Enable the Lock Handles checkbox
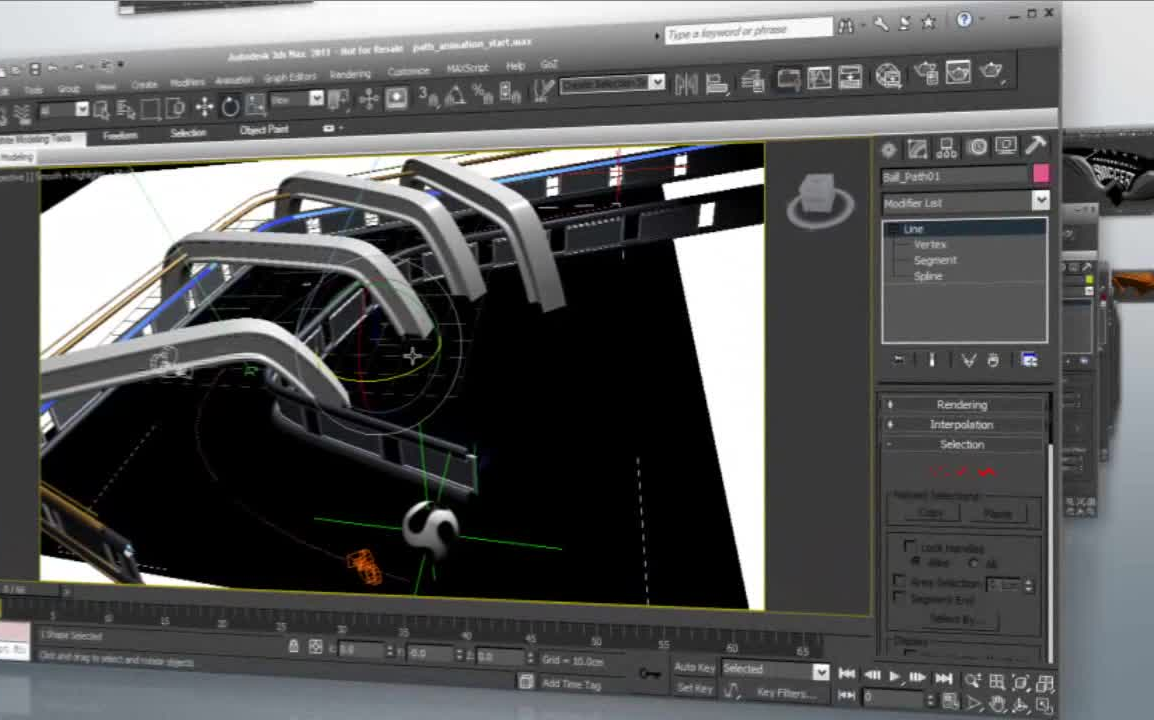This screenshot has width=1154, height=720. coord(909,546)
